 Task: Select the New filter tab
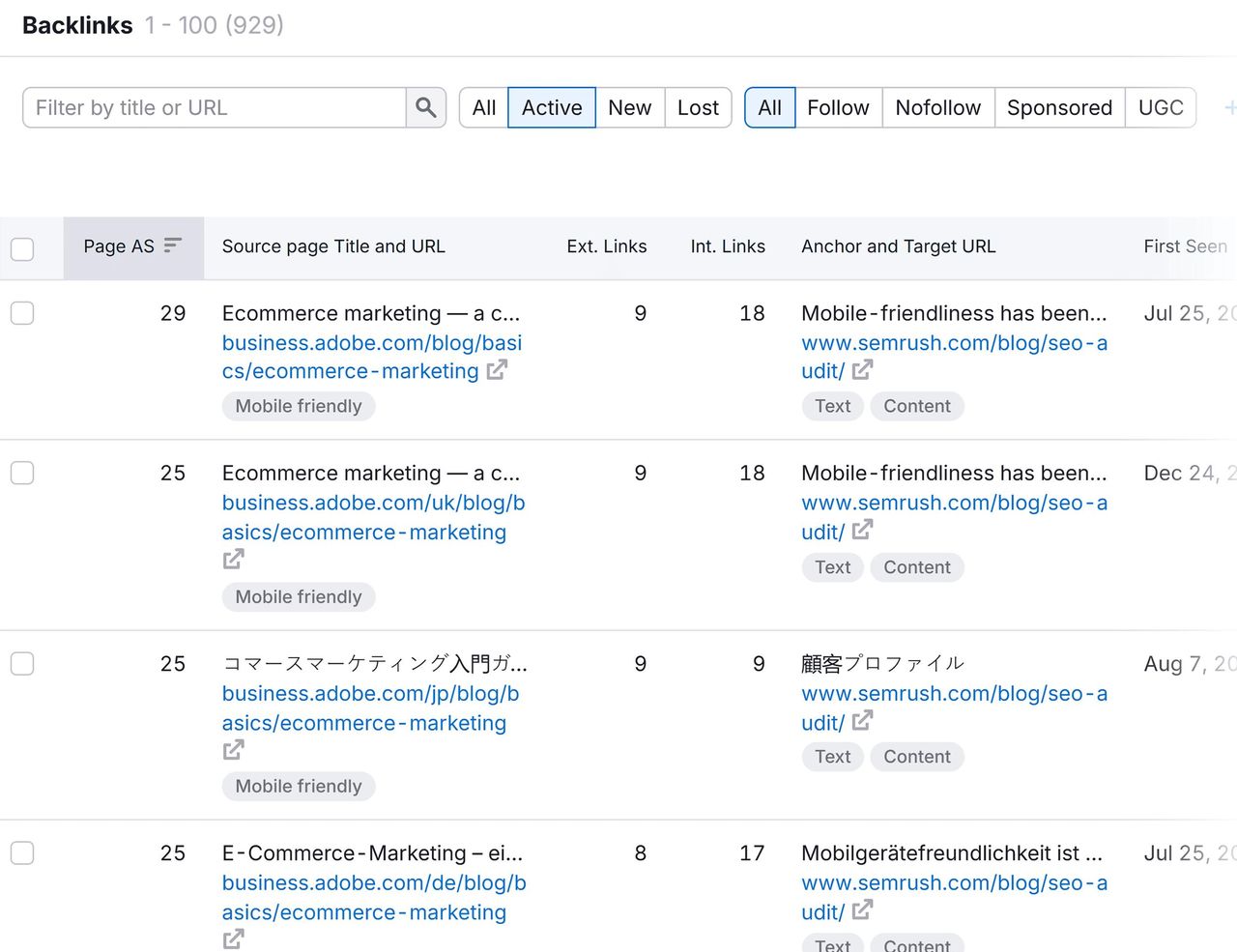pyautogui.click(x=630, y=107)
